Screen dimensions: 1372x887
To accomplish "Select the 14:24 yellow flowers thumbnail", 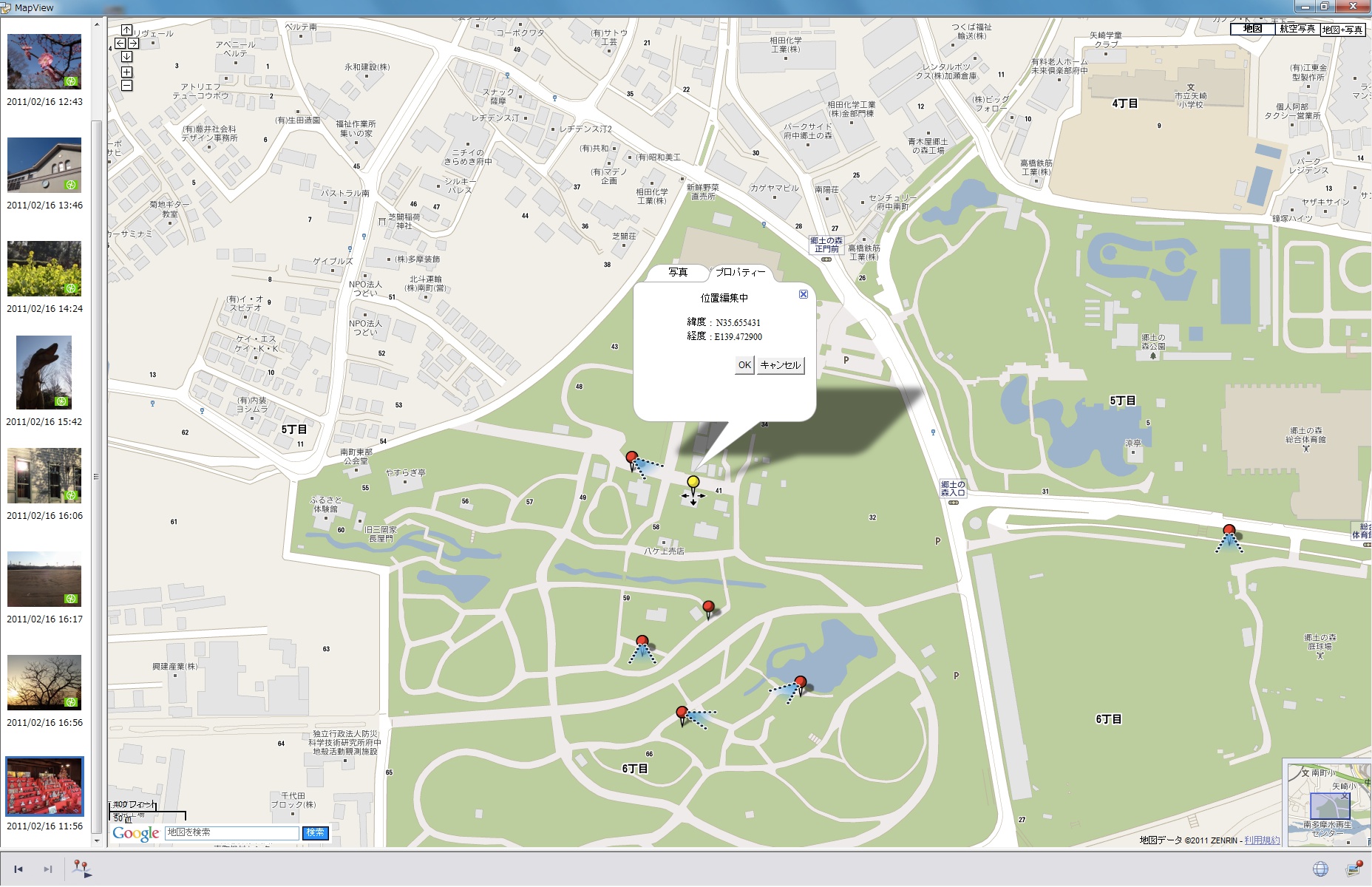I will 44,268.
